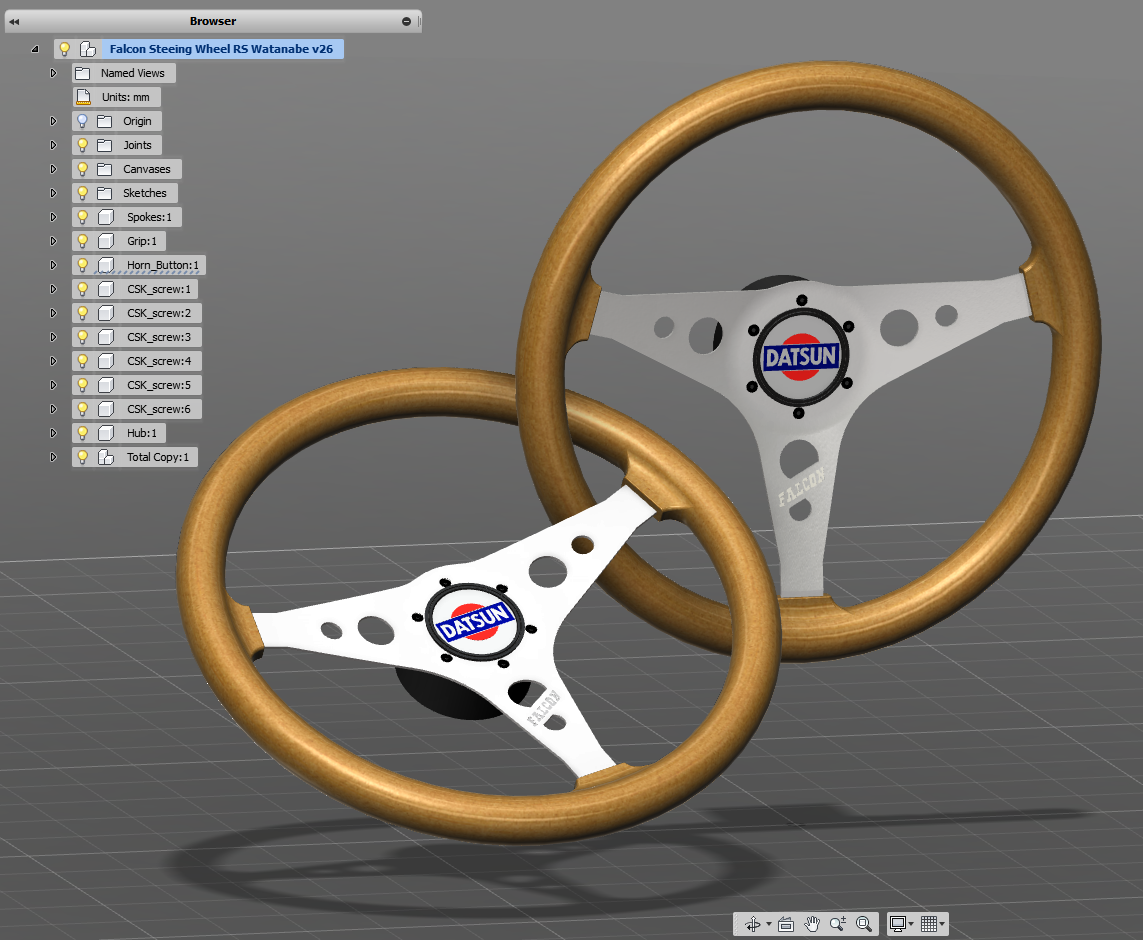Click the Named Views folder icon
Viewport: 1143px width, 940px height.
click(83, 73)
